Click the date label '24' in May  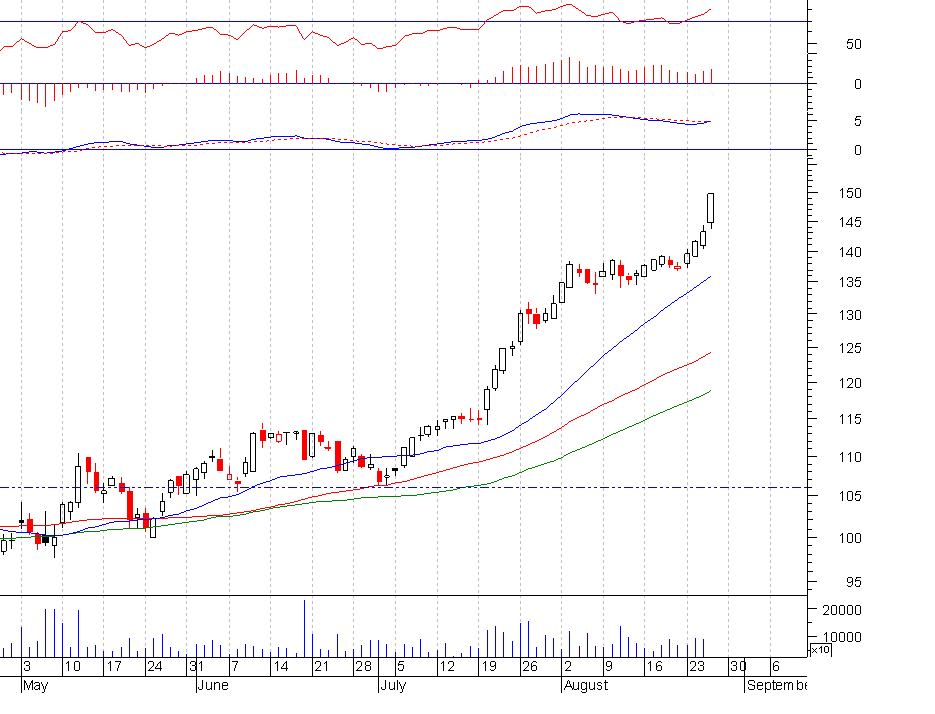(x=154, y=666)
